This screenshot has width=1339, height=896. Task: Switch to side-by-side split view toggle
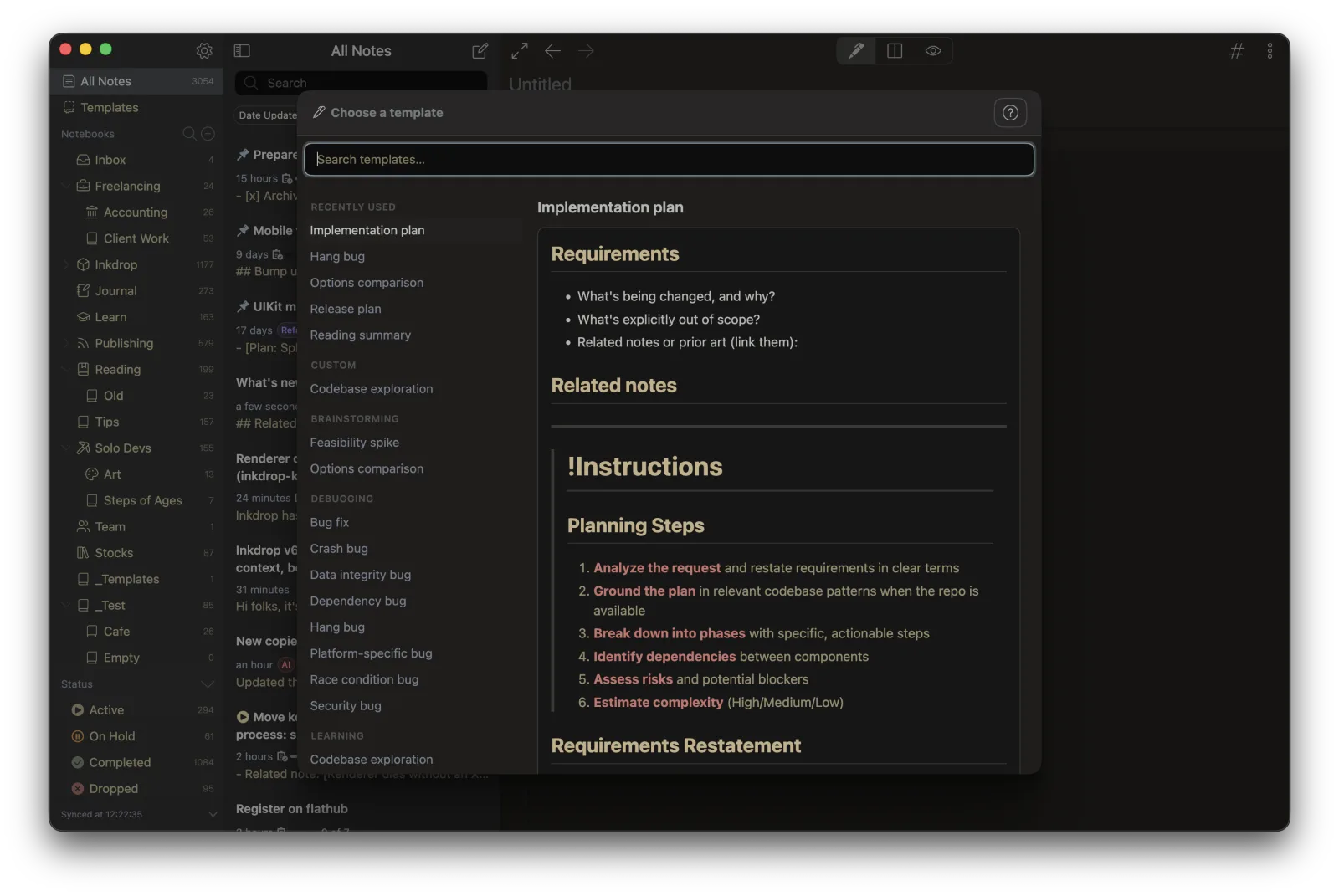tap(895, 51)
